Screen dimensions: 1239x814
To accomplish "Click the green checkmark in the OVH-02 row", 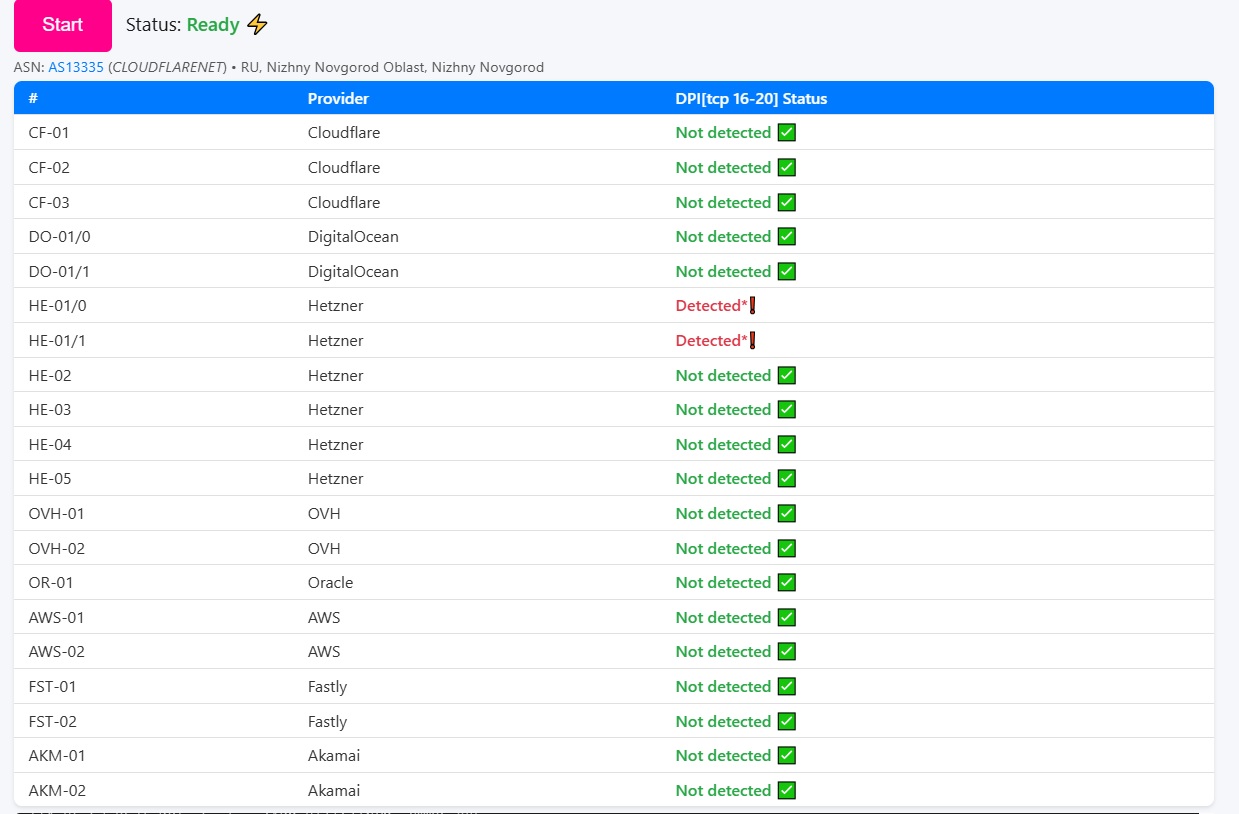I will [787, 548].
